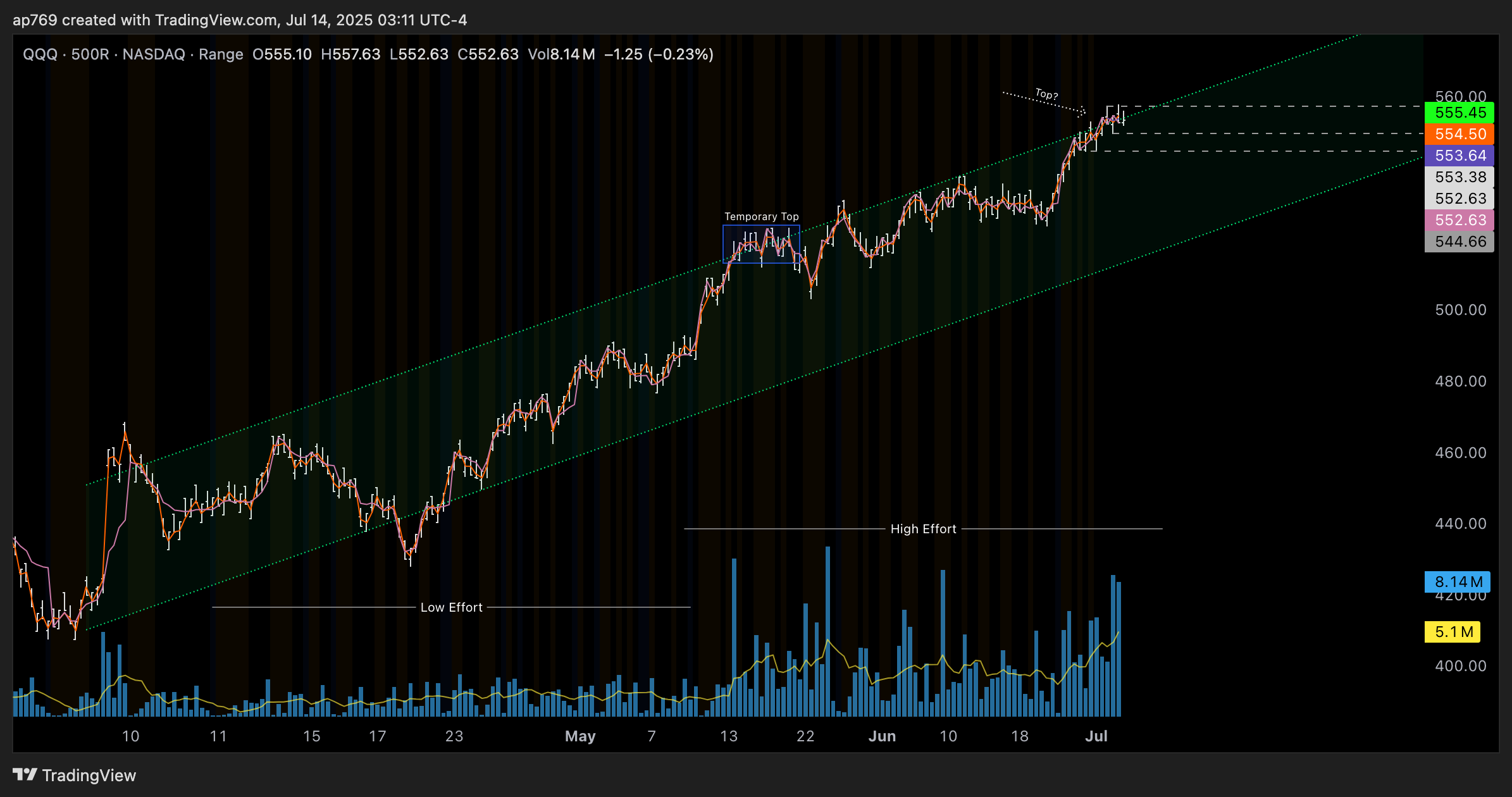This screenshot has height=797, width=1512.
Task: Click the open value O555.10
Action: pyautogui.click(x=282, y=54)
